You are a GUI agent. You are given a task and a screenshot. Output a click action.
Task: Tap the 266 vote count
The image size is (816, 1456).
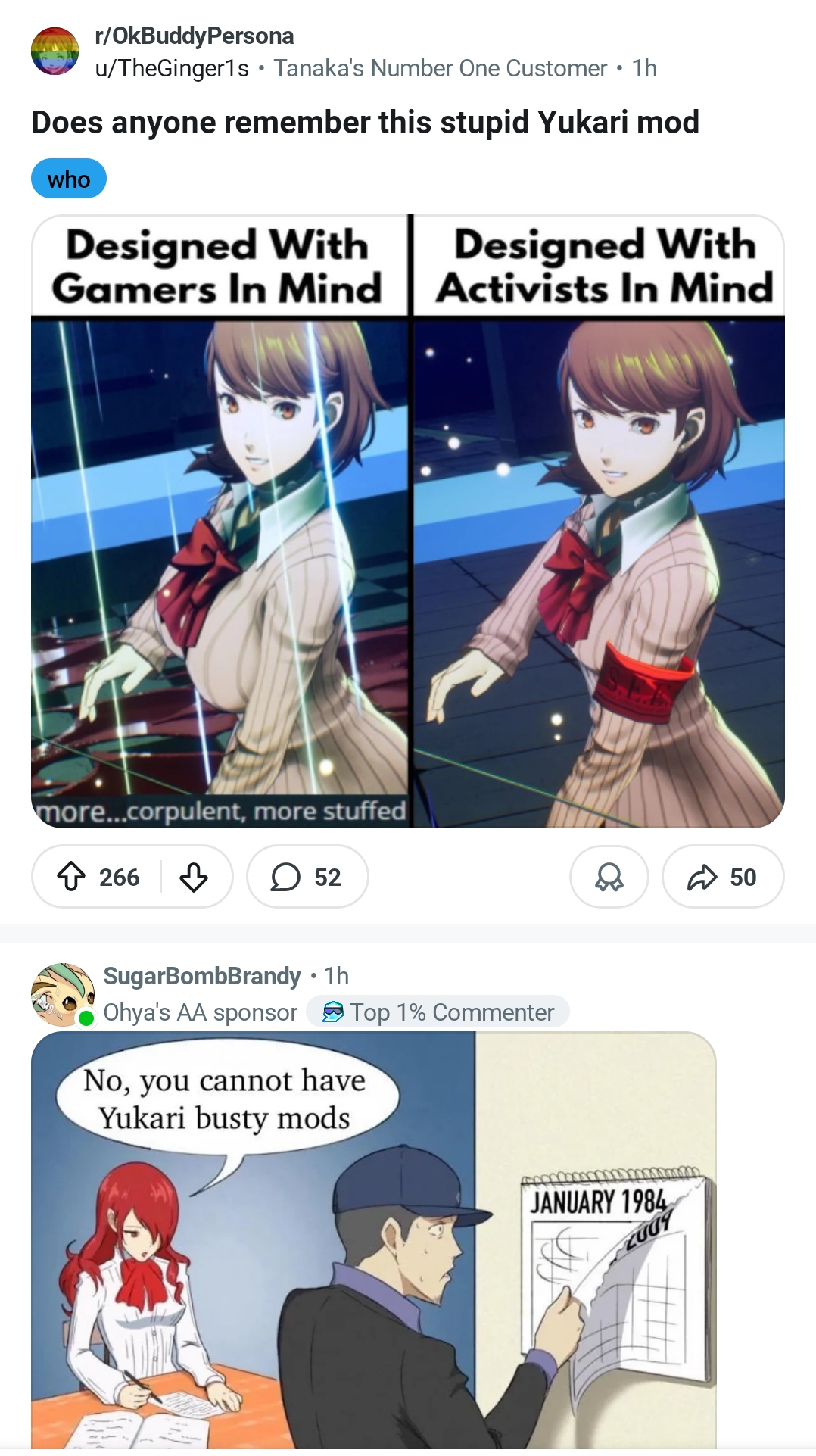(x=120, y=877)
